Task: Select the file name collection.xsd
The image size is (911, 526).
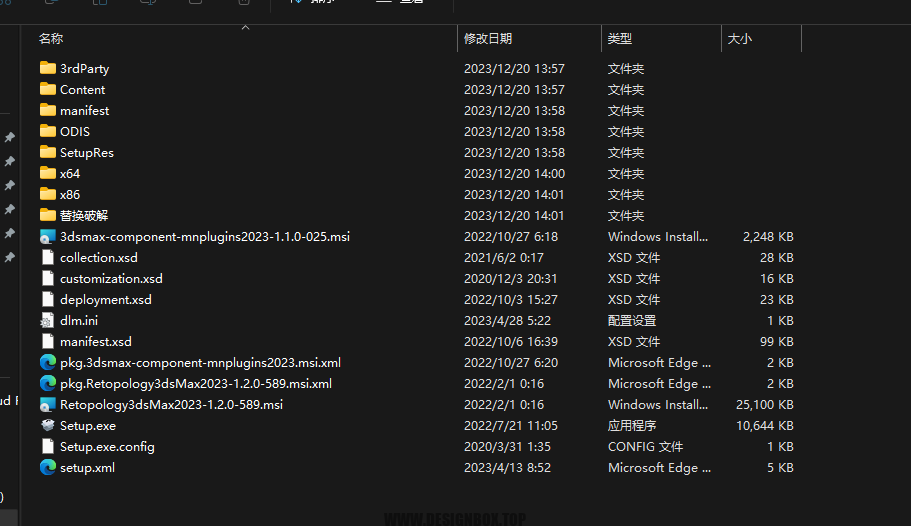Action: (x=99, y=257)
